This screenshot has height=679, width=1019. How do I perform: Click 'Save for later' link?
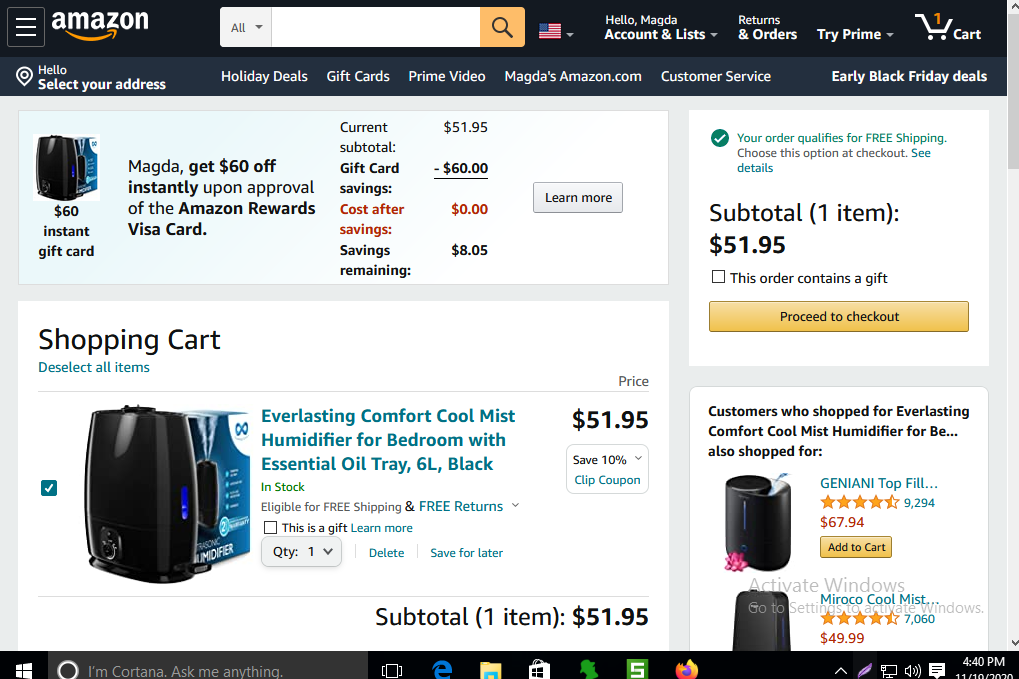(466, 553)
